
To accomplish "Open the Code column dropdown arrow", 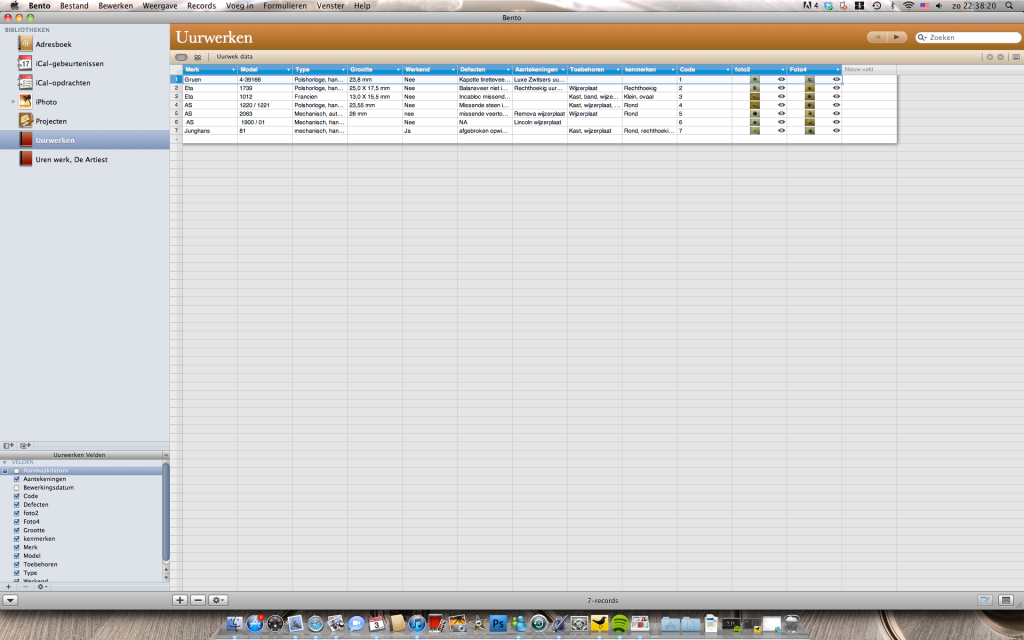I will 728,70.
